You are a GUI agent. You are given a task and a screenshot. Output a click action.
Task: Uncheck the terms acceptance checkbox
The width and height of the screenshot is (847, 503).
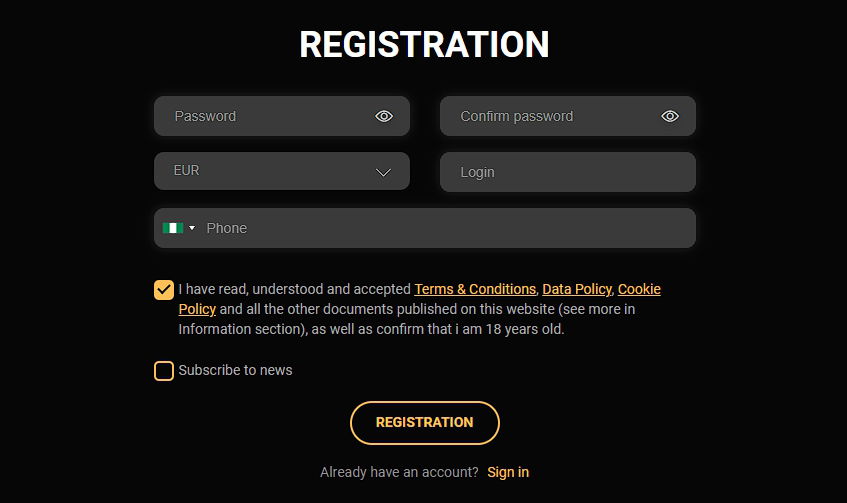(164, 290)
